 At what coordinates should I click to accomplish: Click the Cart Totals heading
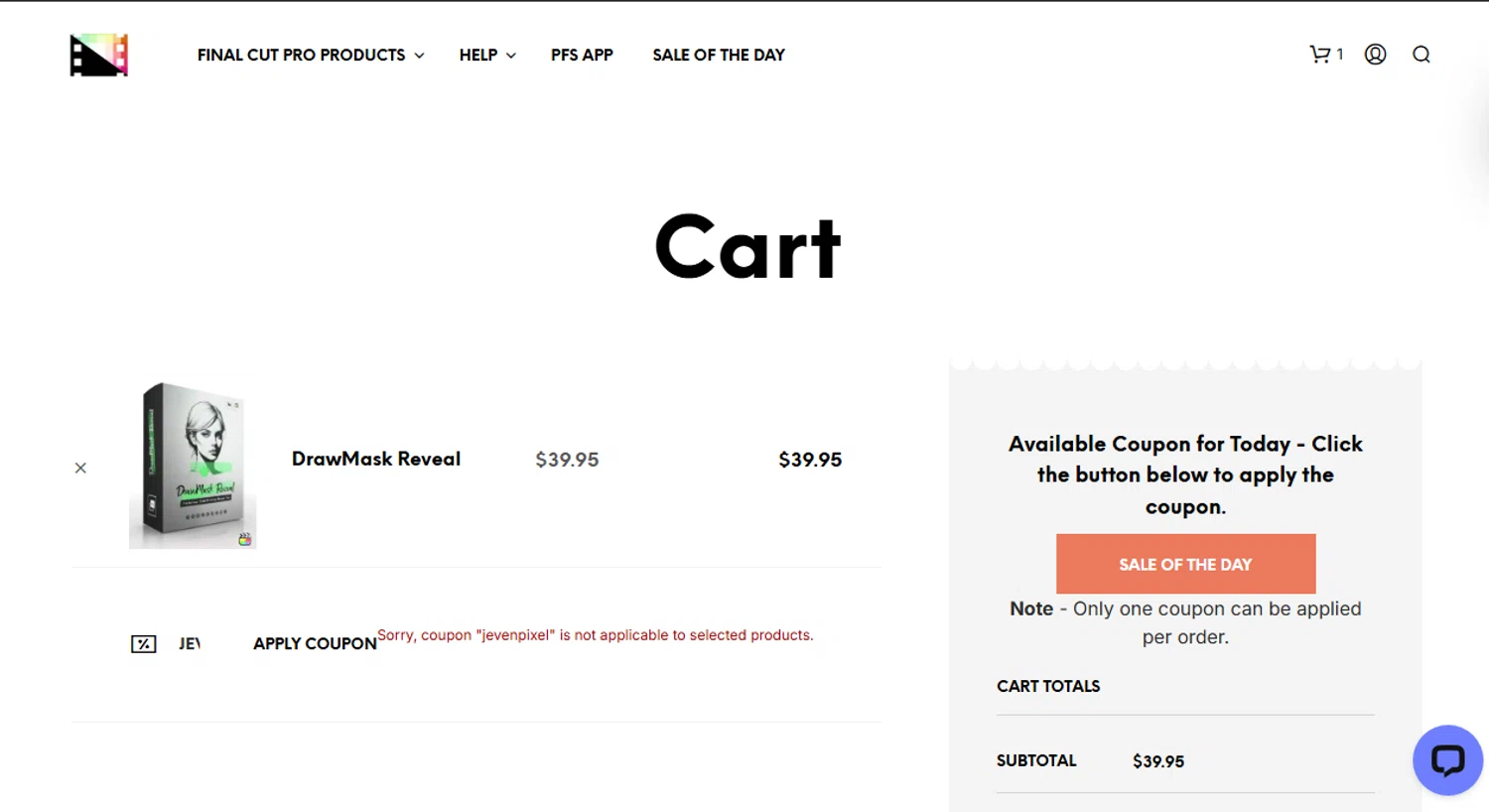click(1048, 686)
